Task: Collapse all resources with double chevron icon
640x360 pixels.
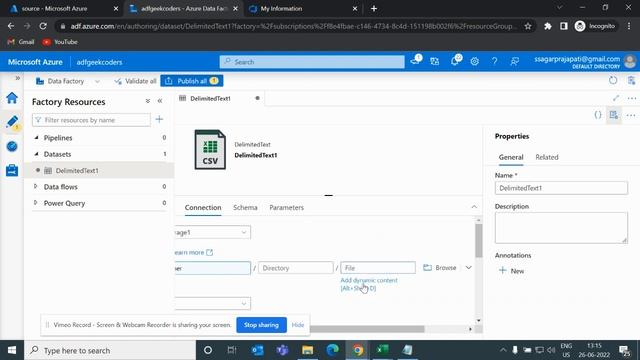Action: pos(148,101)
